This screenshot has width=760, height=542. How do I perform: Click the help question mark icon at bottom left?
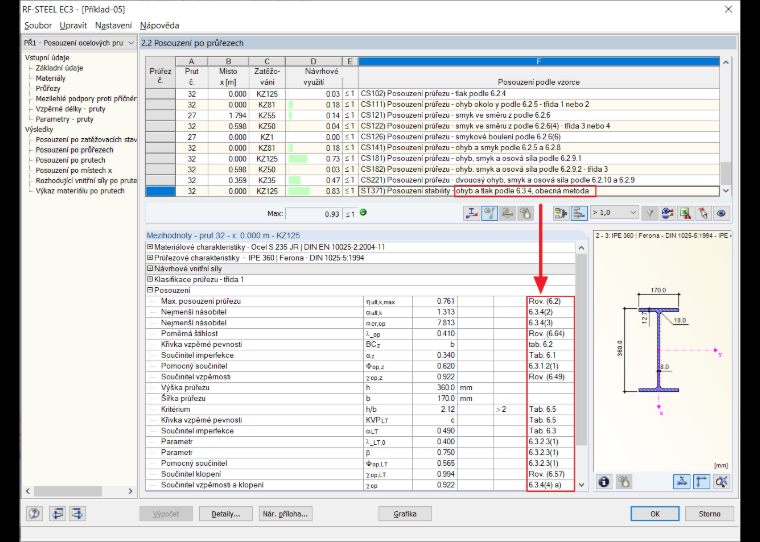click(x=34, y=513)
